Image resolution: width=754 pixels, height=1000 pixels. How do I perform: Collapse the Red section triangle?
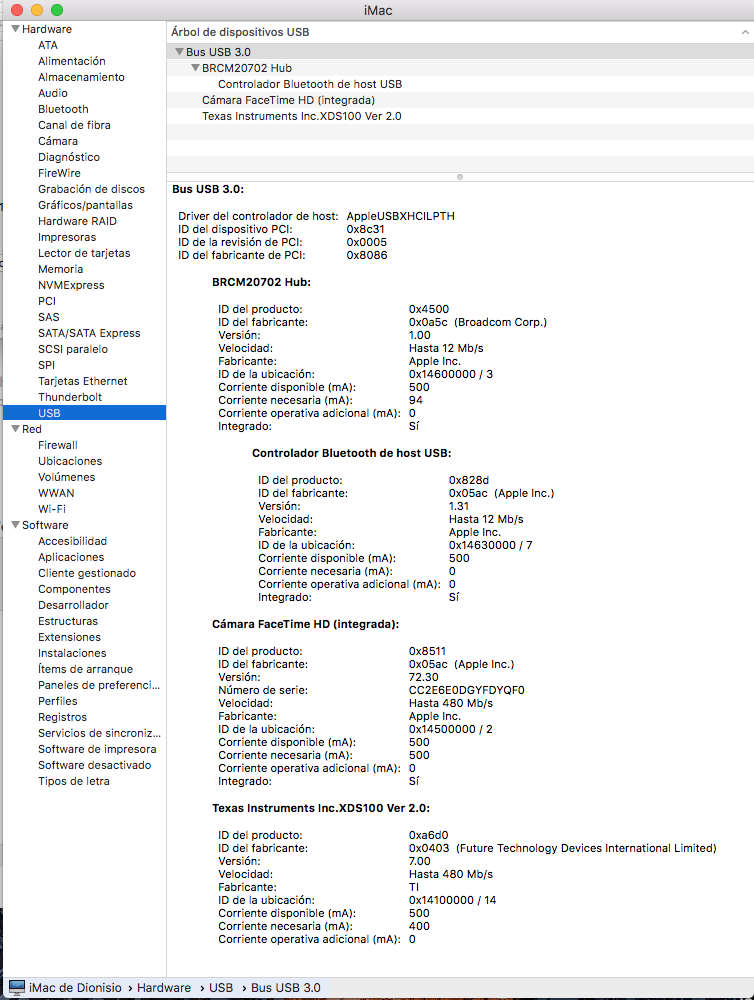tap(15, 429)
